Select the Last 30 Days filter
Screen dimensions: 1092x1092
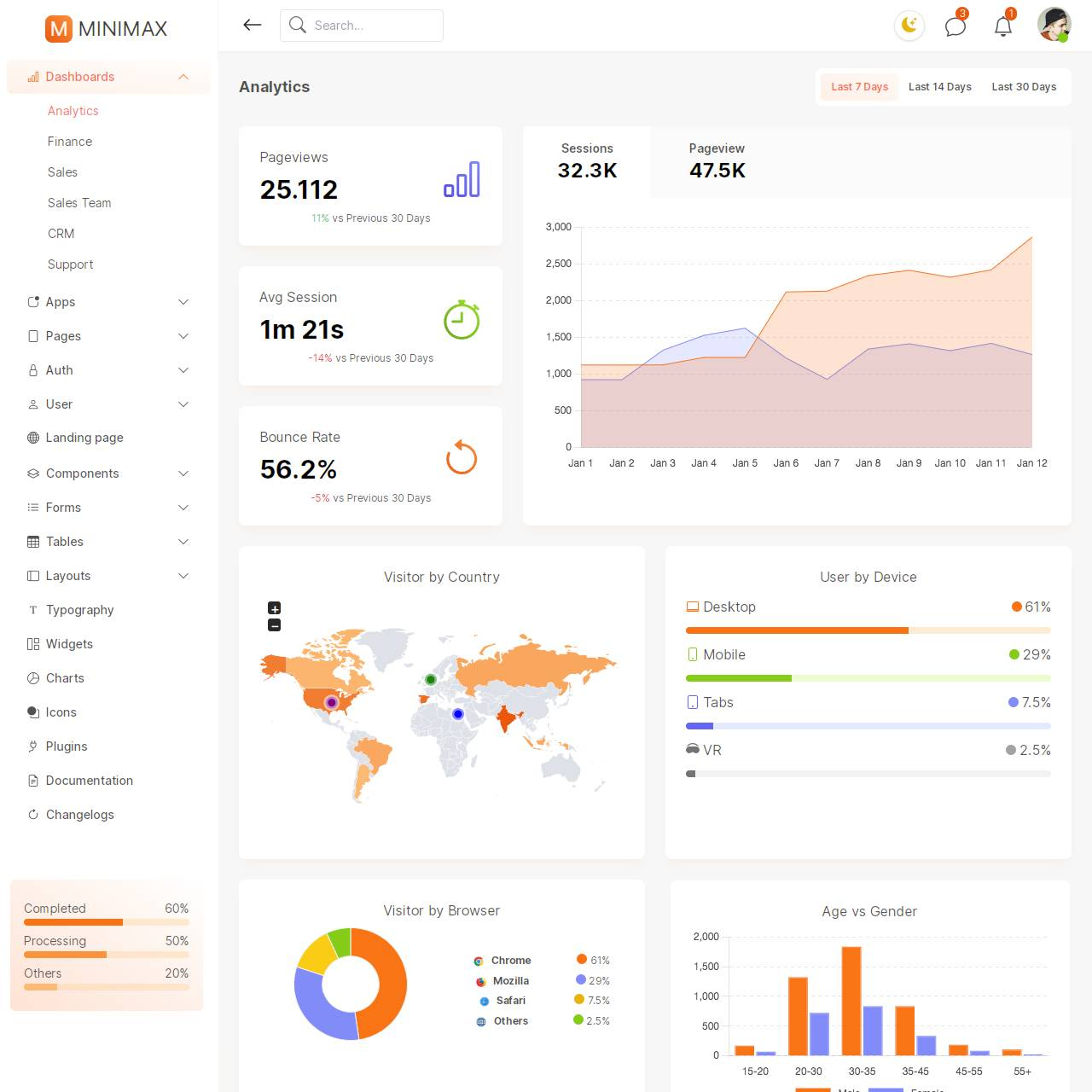(1023, 86)
